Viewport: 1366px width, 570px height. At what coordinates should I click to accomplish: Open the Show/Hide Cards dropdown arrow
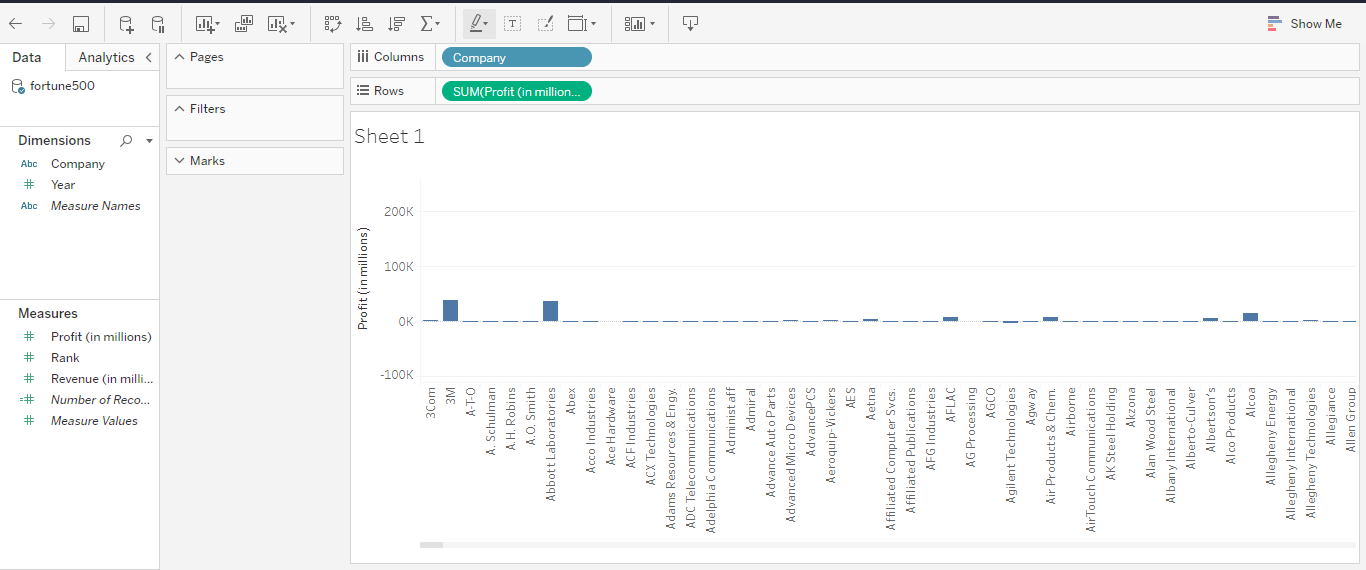coord(652,24)
